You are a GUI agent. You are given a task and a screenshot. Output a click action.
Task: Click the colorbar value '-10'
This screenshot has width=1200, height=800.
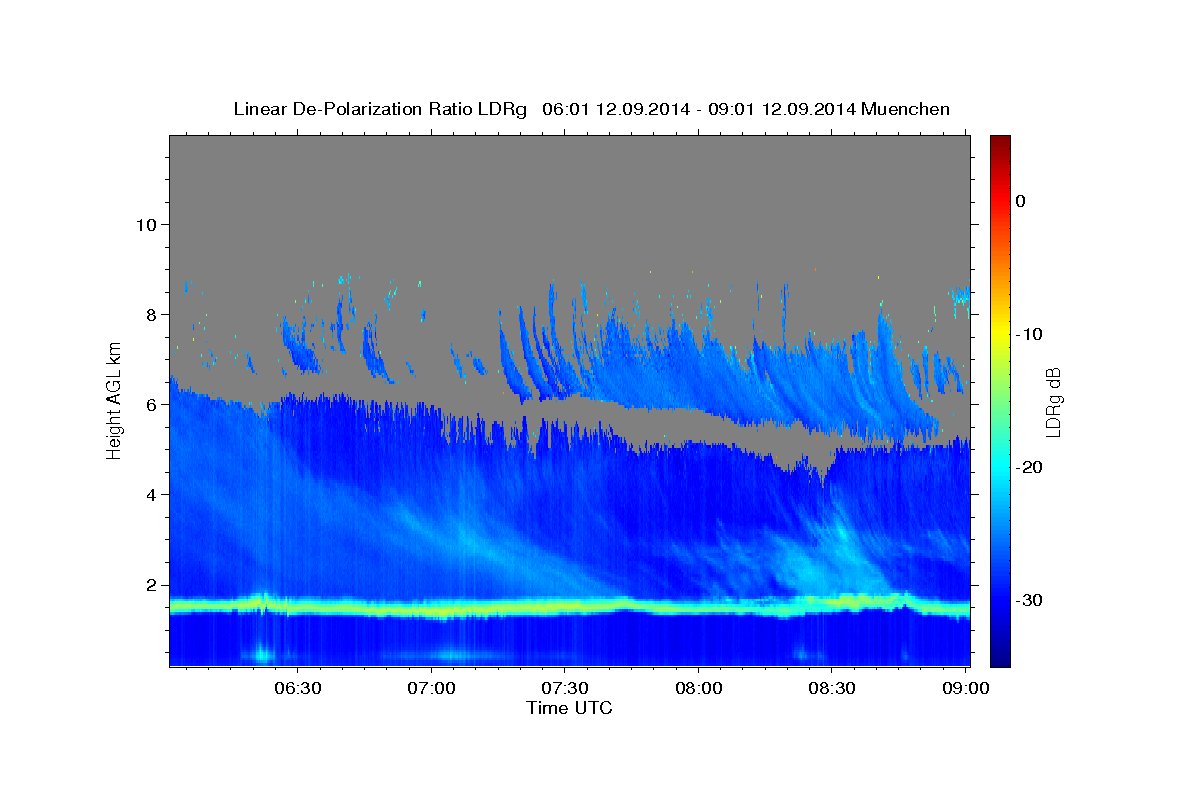(1030, 334)
